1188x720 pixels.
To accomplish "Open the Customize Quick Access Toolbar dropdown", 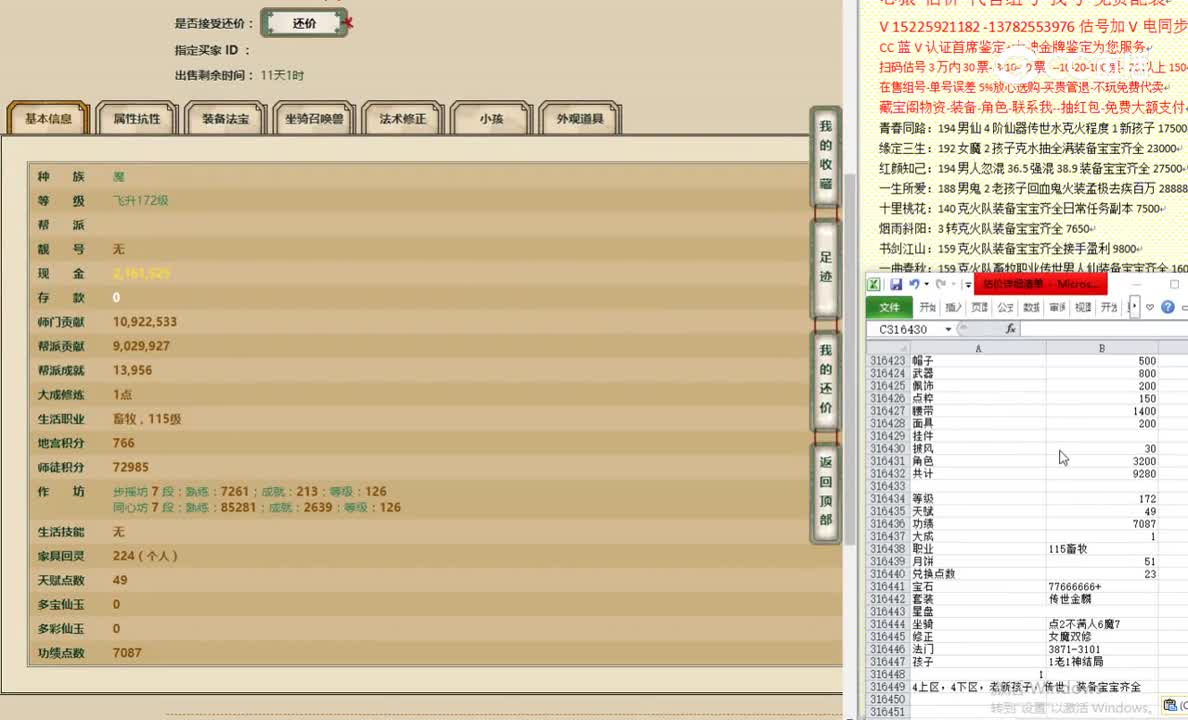I will 968,285.
